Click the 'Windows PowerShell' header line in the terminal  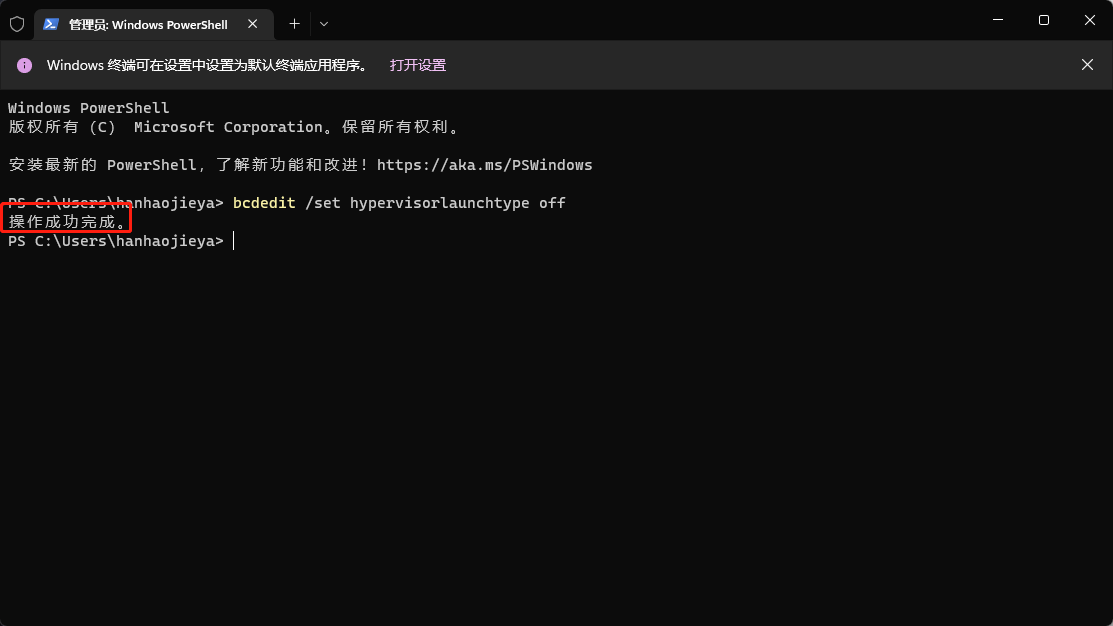point(89,108)
